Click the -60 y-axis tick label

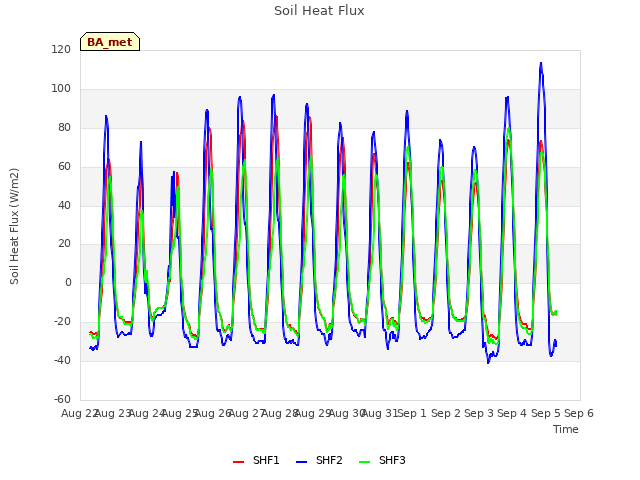click(62, 399)
